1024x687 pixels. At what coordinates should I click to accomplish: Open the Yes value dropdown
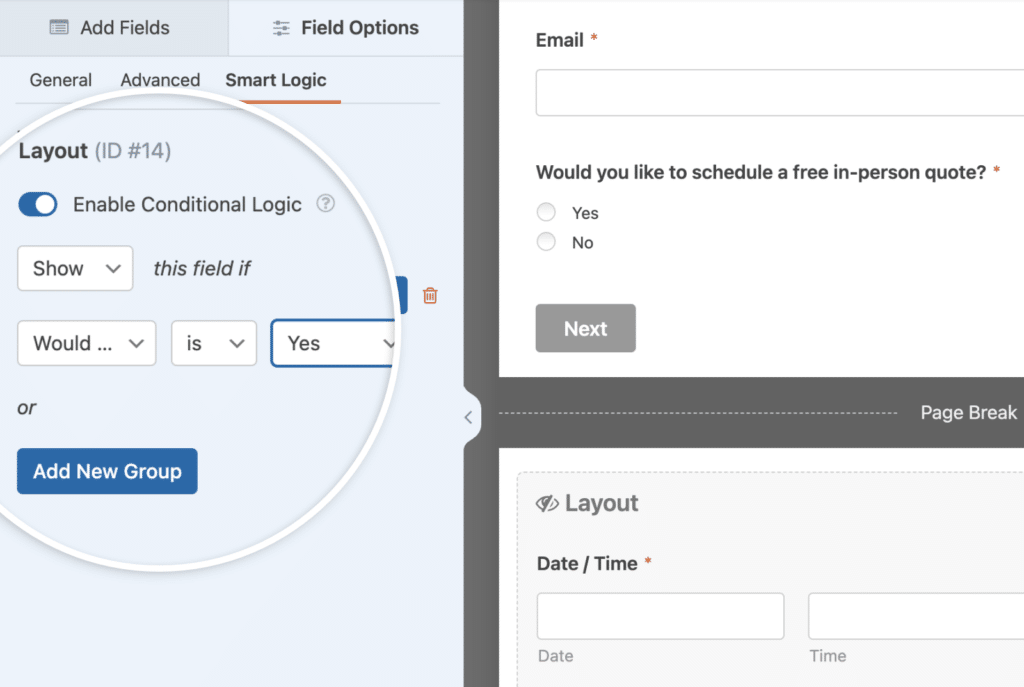(x=334, y=343)
